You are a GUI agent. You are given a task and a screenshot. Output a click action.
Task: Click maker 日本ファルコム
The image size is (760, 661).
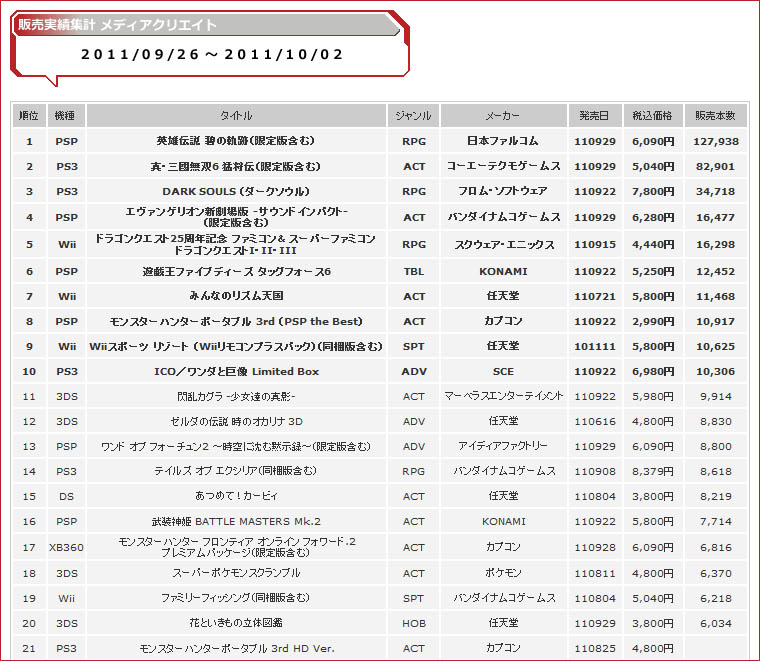click(x=503, y=141)
